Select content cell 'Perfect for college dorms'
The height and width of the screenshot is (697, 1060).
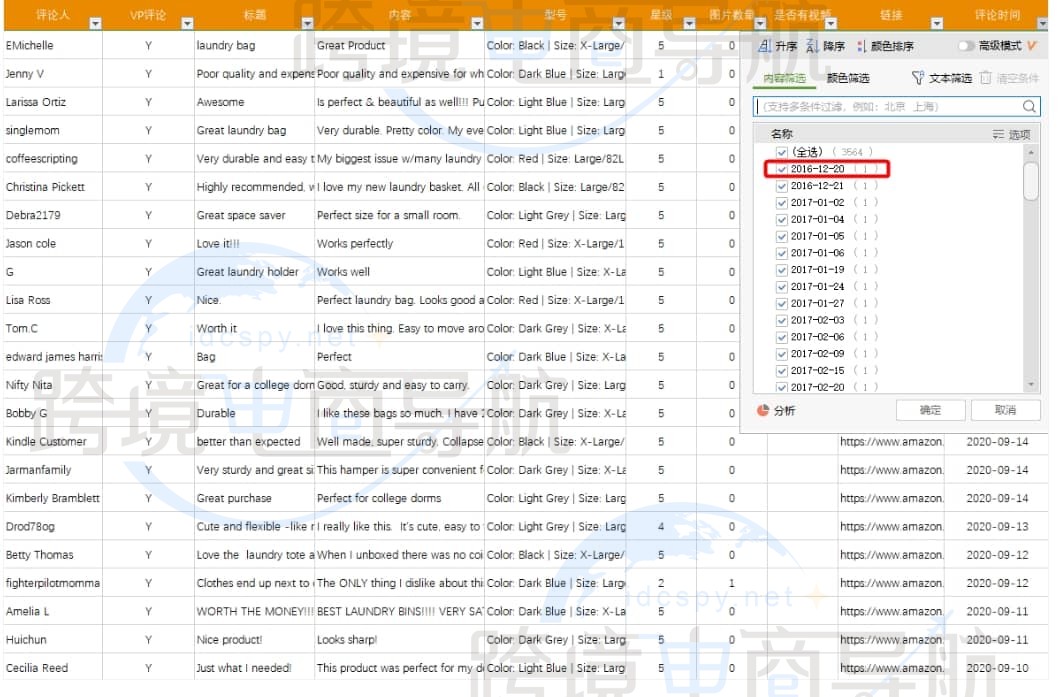click(x=400, y=498)
